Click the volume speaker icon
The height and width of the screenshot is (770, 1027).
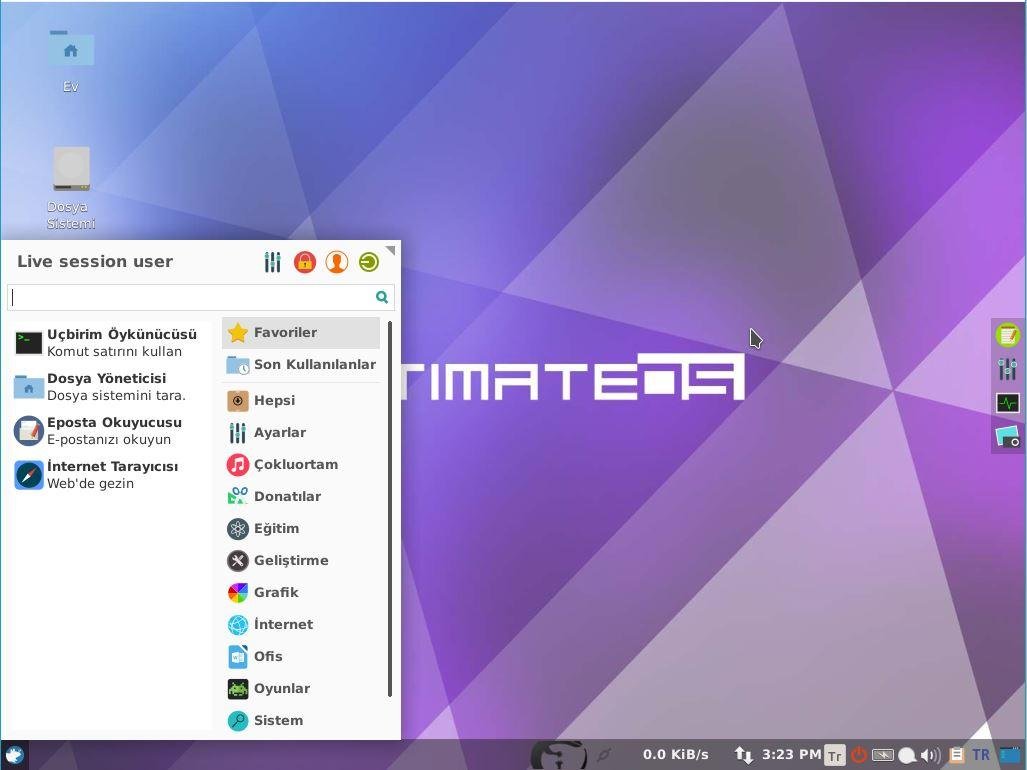930,756
